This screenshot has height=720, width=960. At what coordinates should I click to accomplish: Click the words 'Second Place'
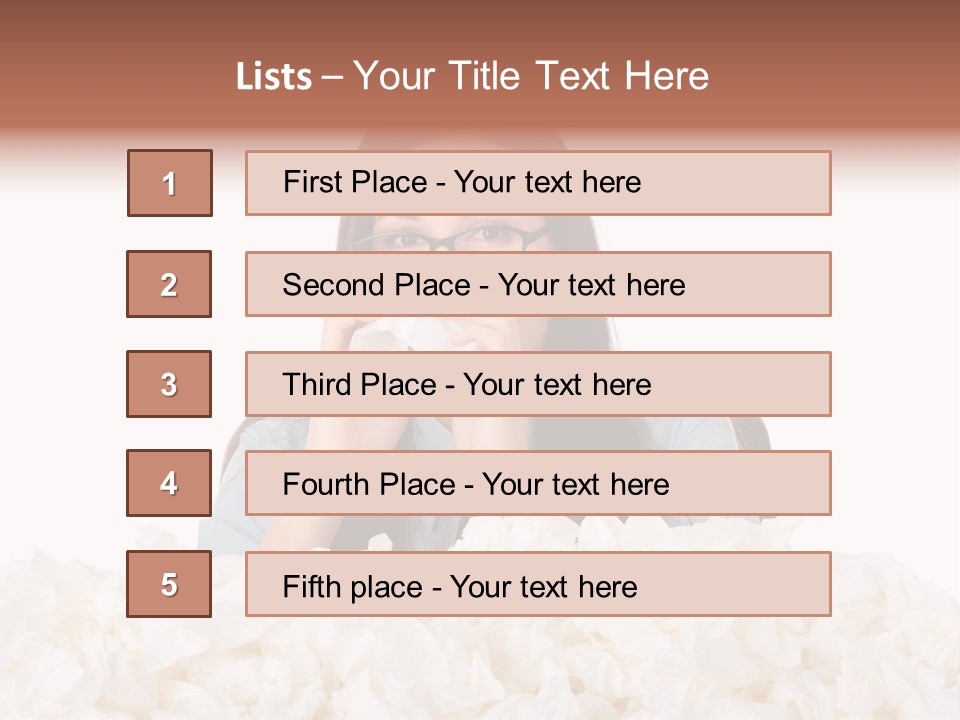click(x=377, y=285)
